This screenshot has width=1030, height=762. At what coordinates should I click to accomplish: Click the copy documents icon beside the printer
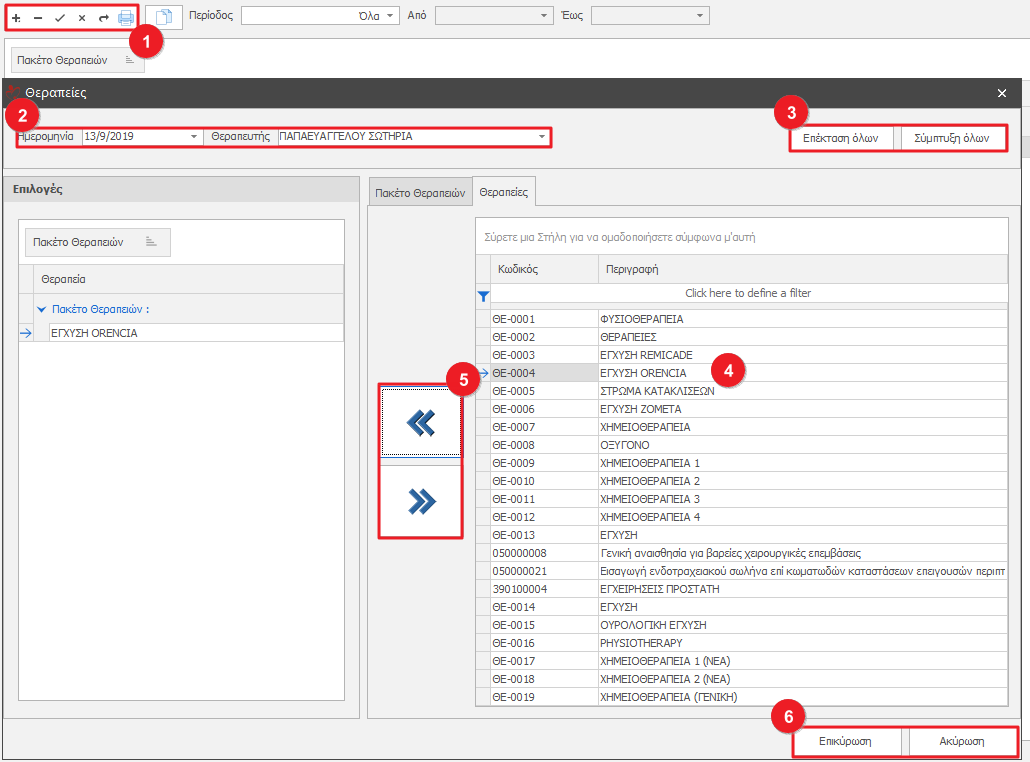coord(164,17)
